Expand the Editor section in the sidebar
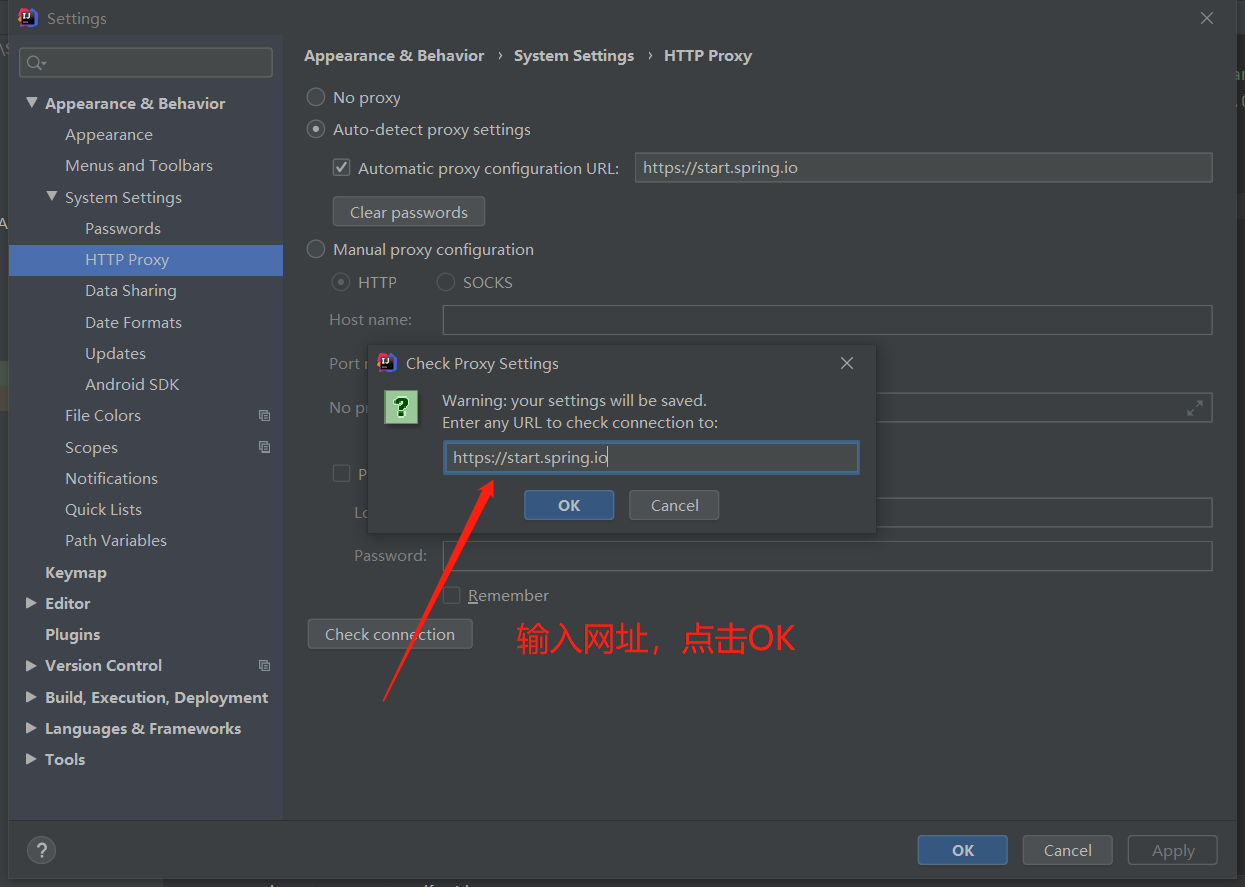1245x887 pixels. pos(29,603)
